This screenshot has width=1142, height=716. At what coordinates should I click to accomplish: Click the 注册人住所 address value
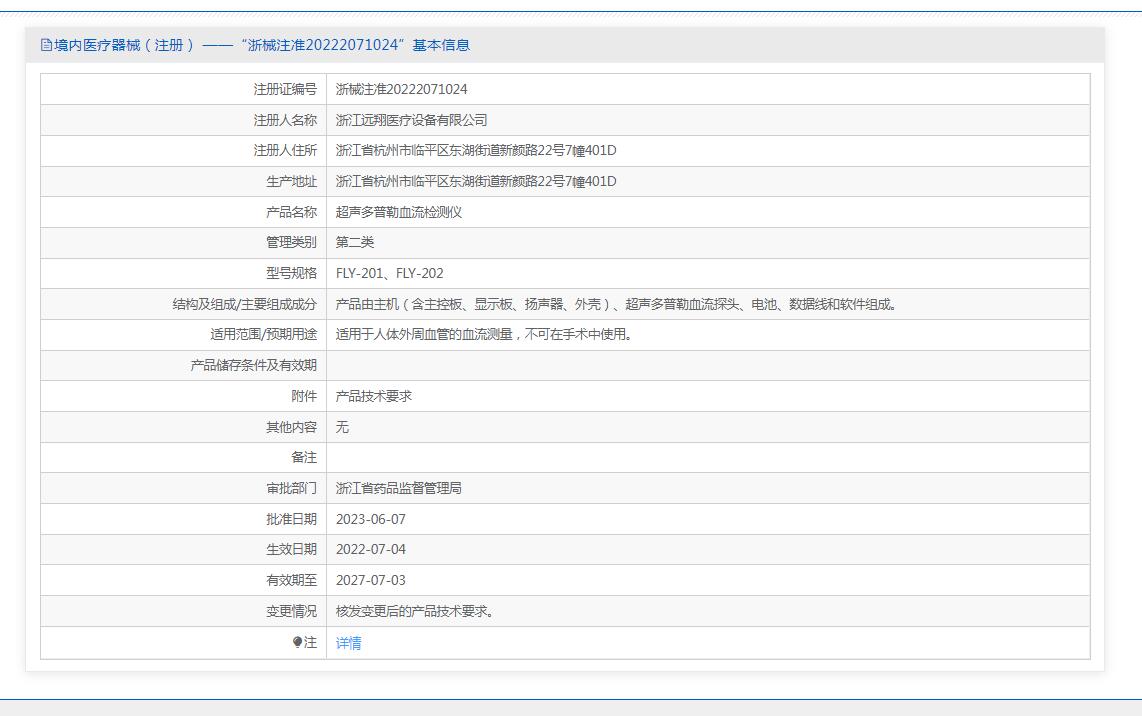pyautogui.click(x=476, y=151)
